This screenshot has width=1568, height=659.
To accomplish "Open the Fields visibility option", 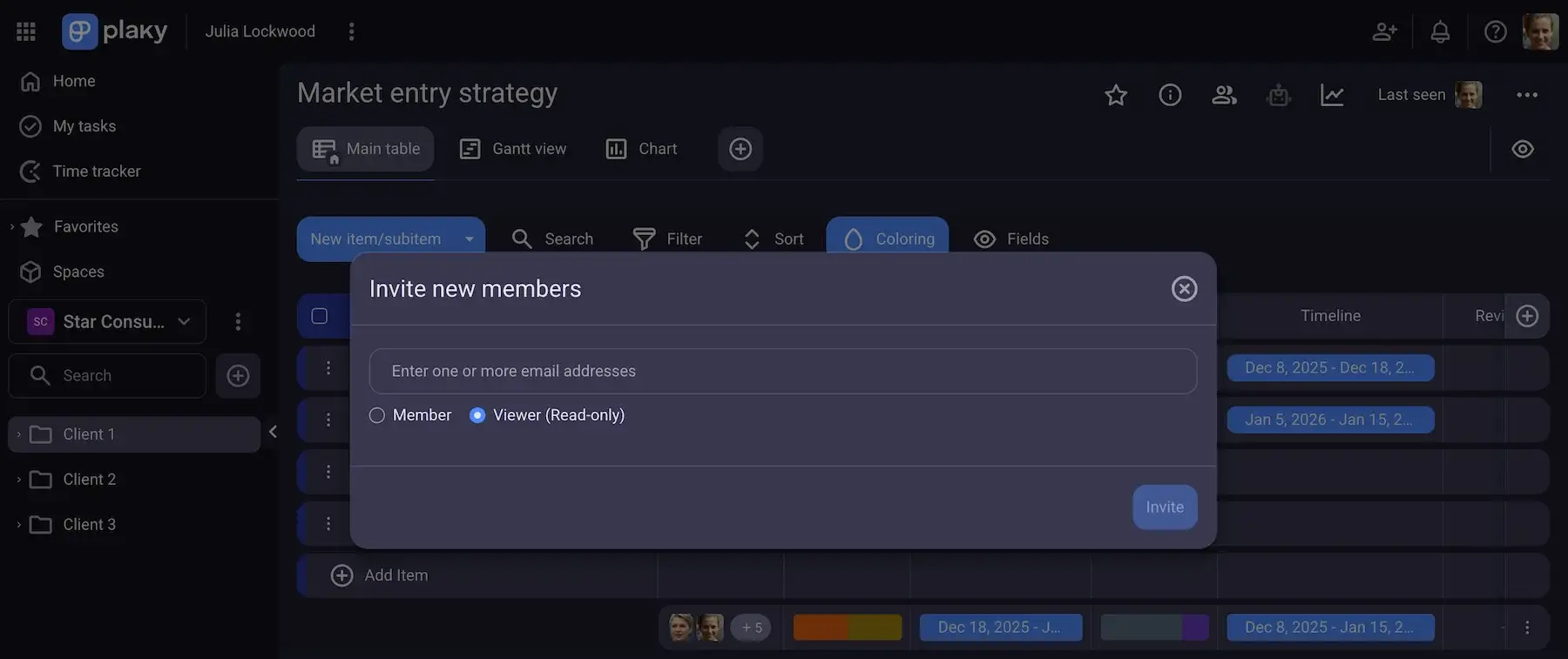I will point(1010,239).
